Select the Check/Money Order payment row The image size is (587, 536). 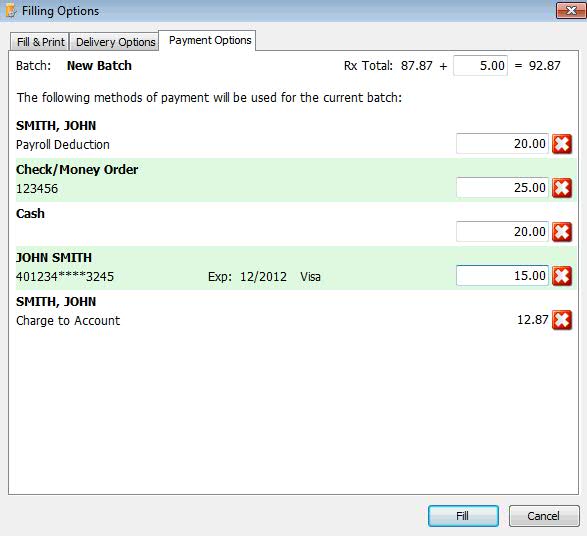pos(296,180)
